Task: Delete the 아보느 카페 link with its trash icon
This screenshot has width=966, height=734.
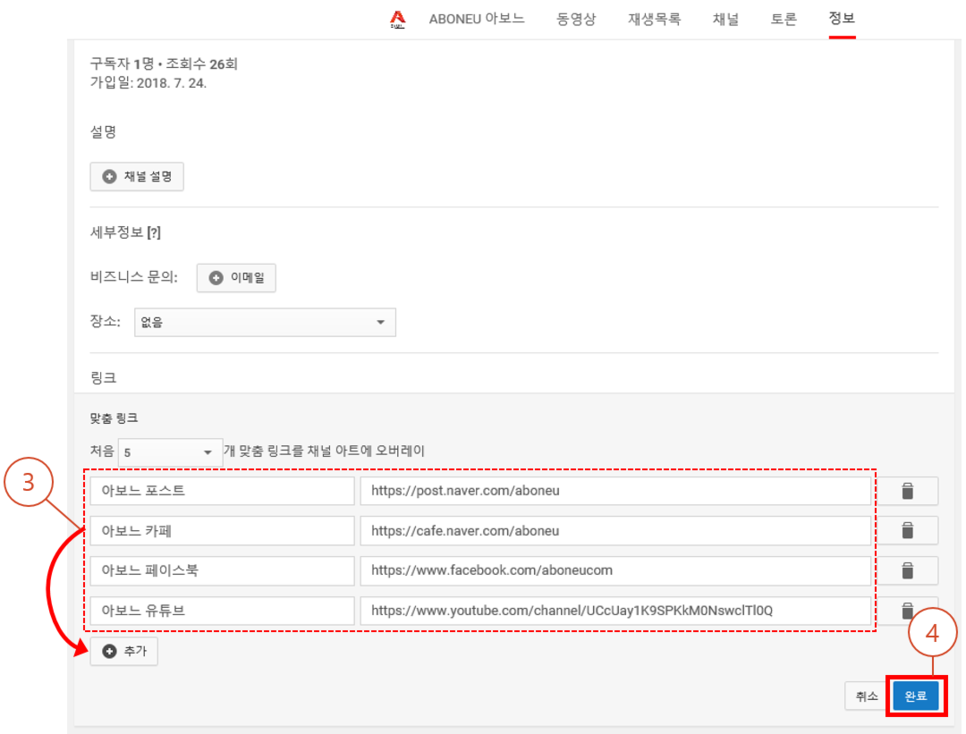Action: (x=907, y=531)
